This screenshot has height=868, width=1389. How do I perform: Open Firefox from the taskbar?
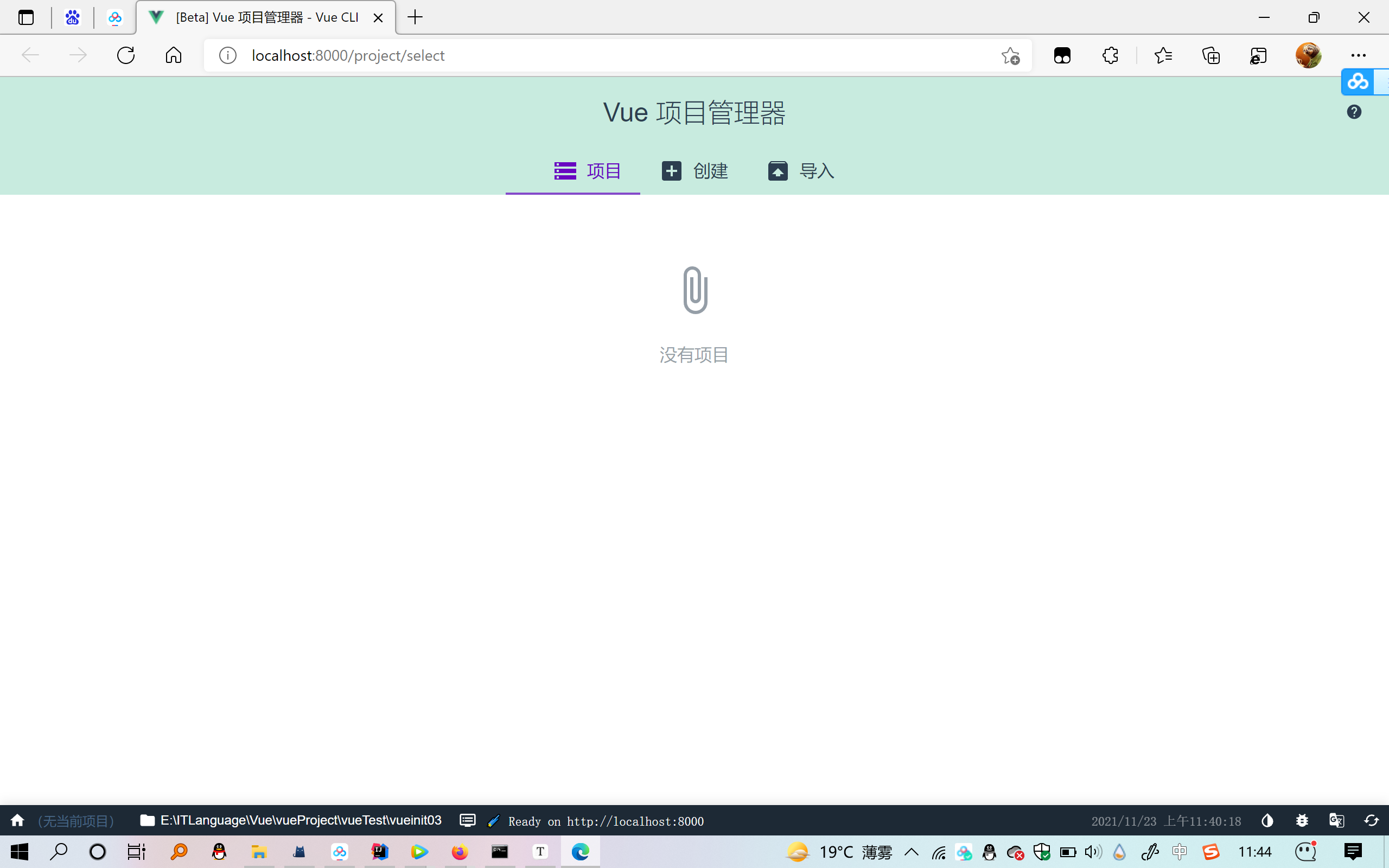point(459,852)
